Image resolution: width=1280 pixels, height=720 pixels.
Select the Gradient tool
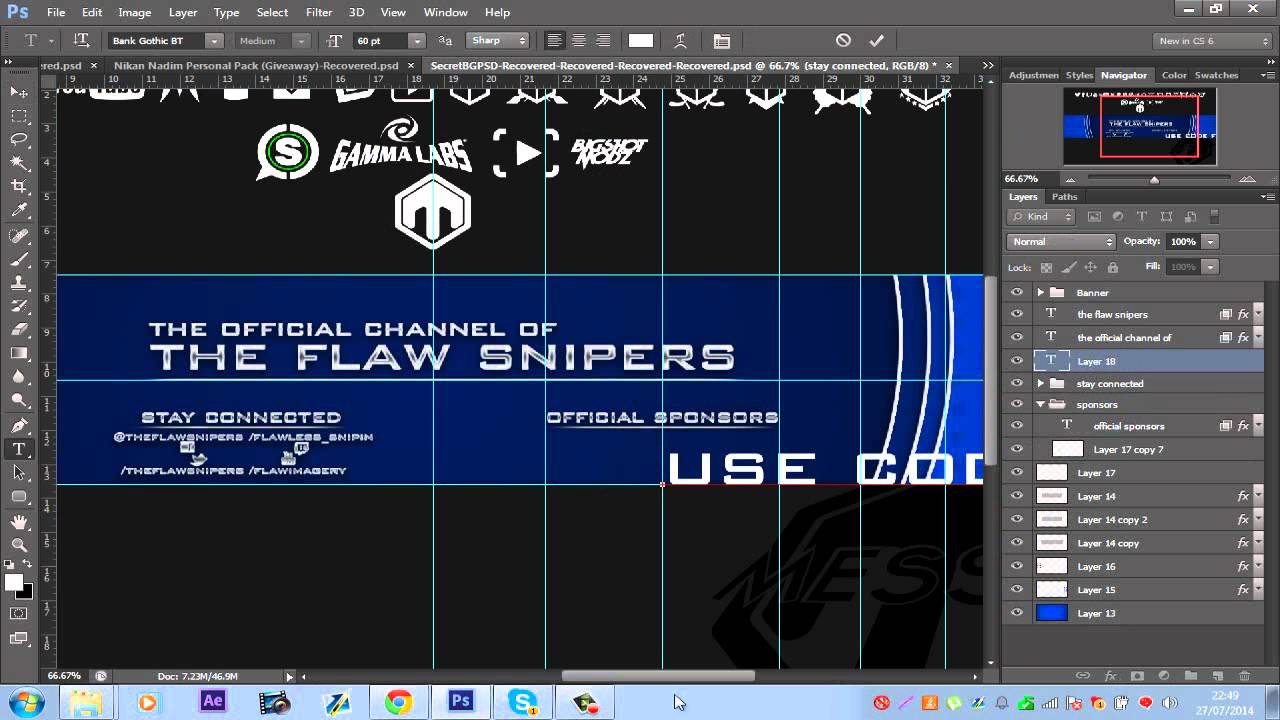click(19, 354)
